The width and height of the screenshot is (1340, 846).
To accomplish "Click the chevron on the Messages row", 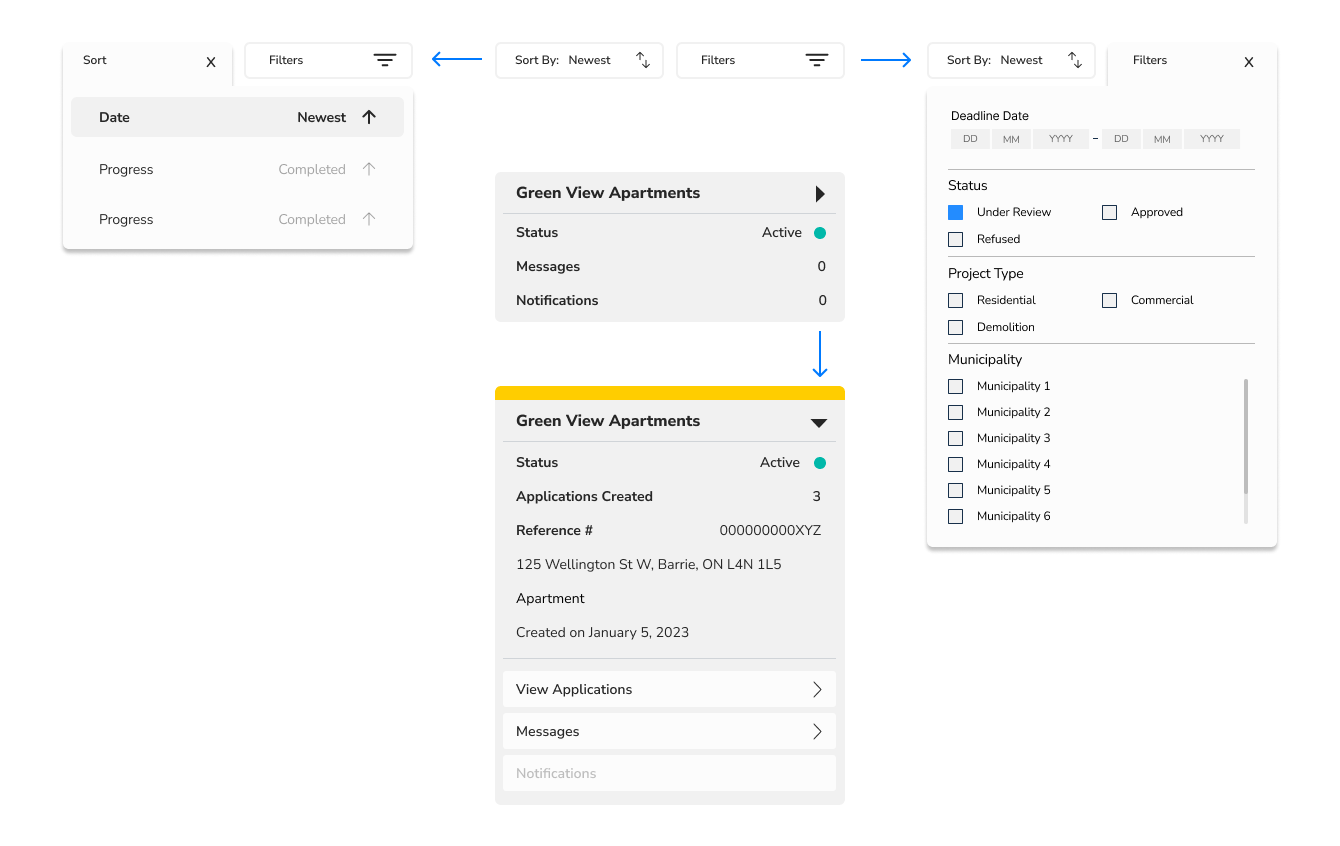I will click(x=817, y=731).
